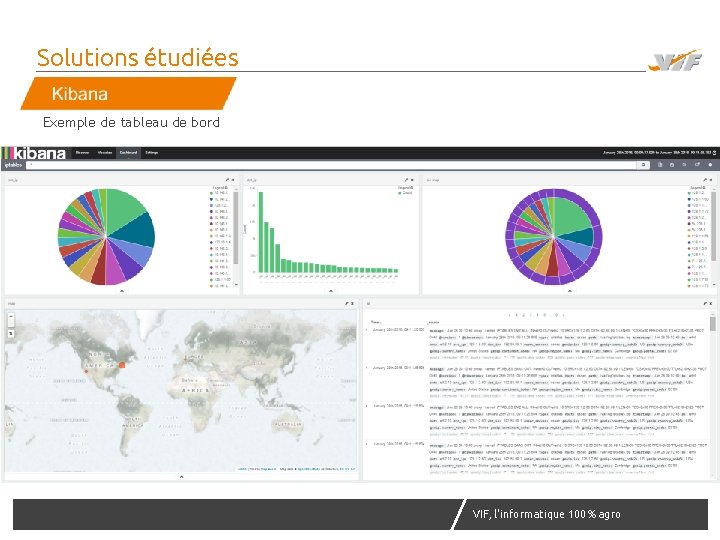The height and width of the screenshot is (540, 720).
Task: Click the _source column header
Action: (x=433, y=322)
